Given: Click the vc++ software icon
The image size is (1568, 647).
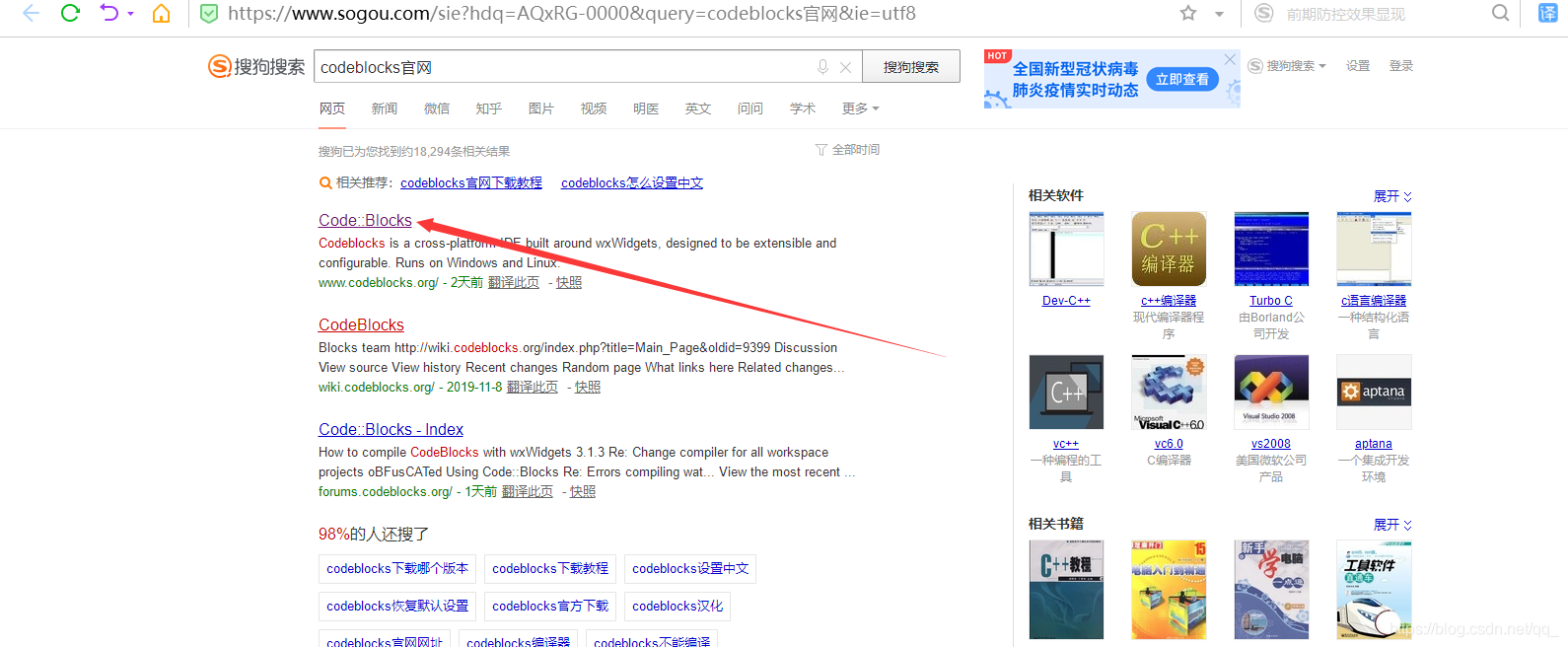Looking at the screenshot, I should 1066,393.
